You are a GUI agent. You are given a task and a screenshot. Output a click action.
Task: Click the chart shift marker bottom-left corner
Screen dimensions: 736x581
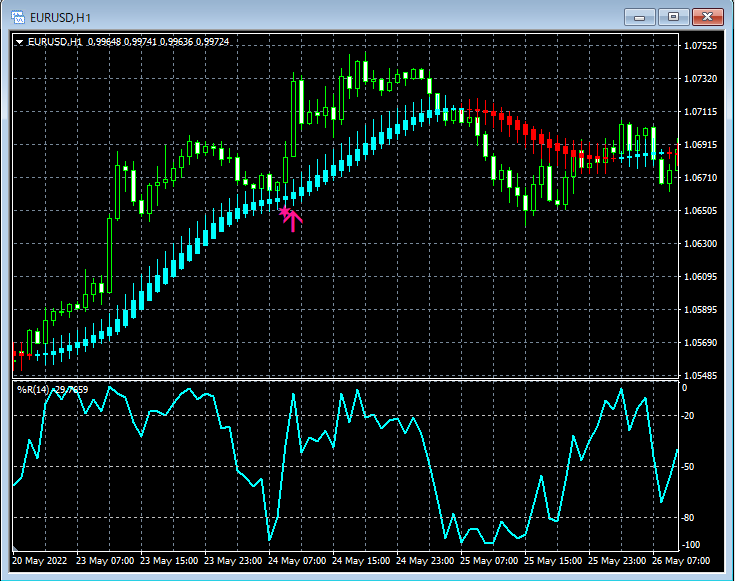coord(15,548)
